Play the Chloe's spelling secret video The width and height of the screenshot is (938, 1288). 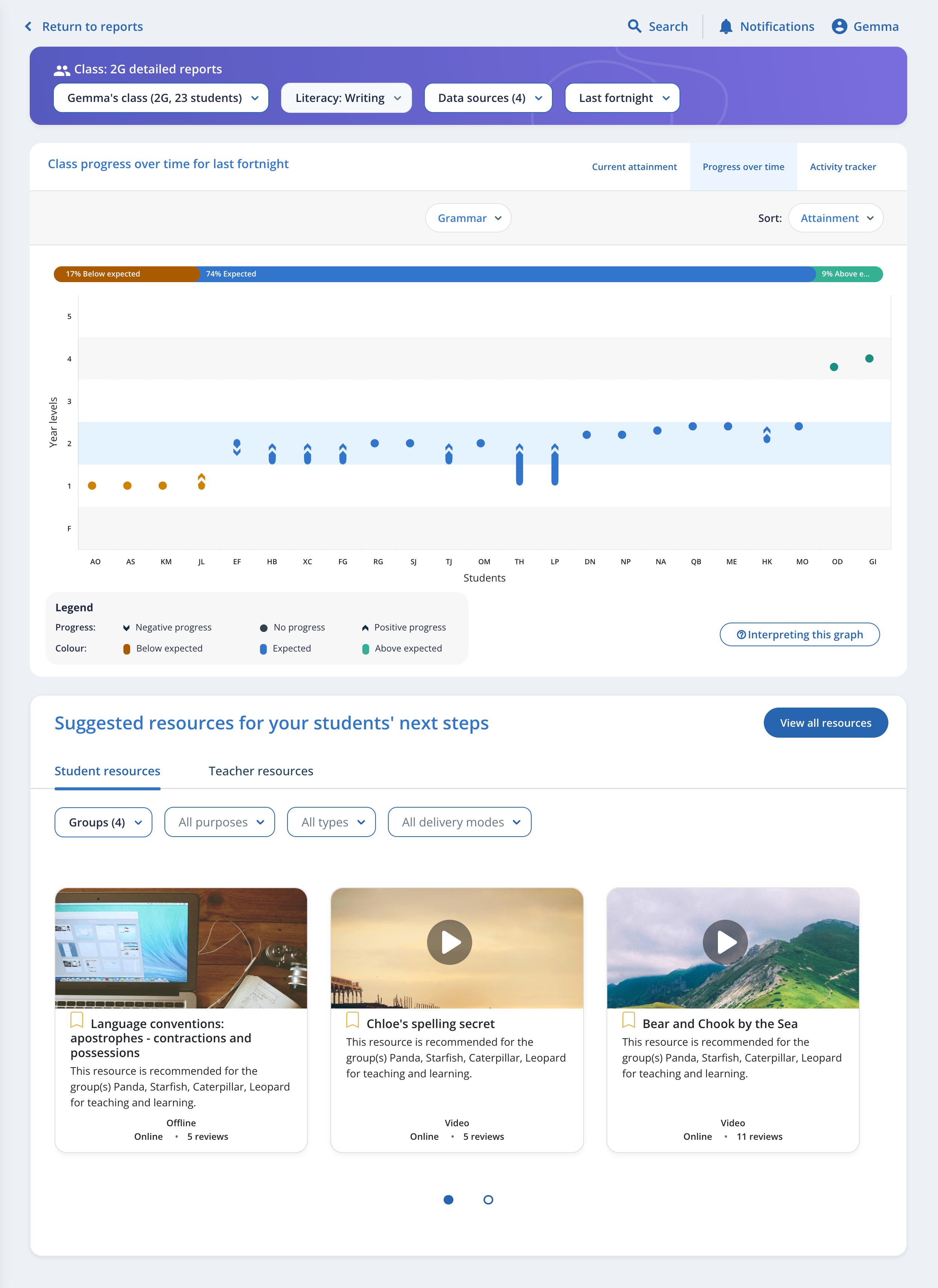[x=449, y=942]
